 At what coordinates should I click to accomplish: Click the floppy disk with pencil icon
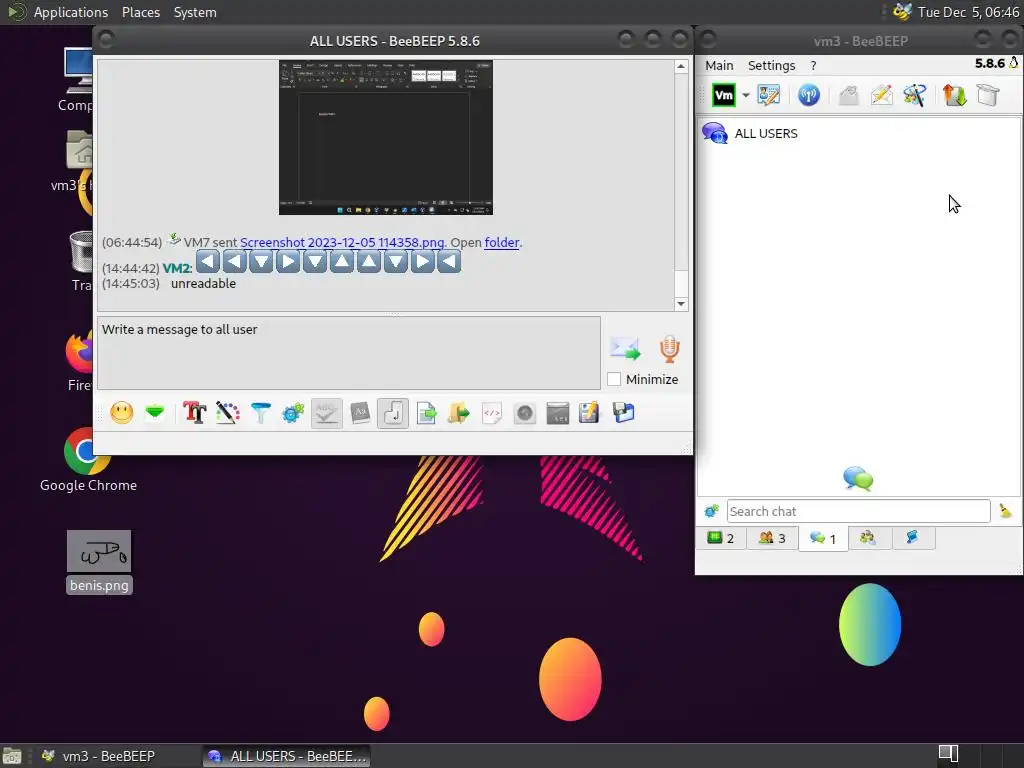pyautogui.click(x=589, y=413)
